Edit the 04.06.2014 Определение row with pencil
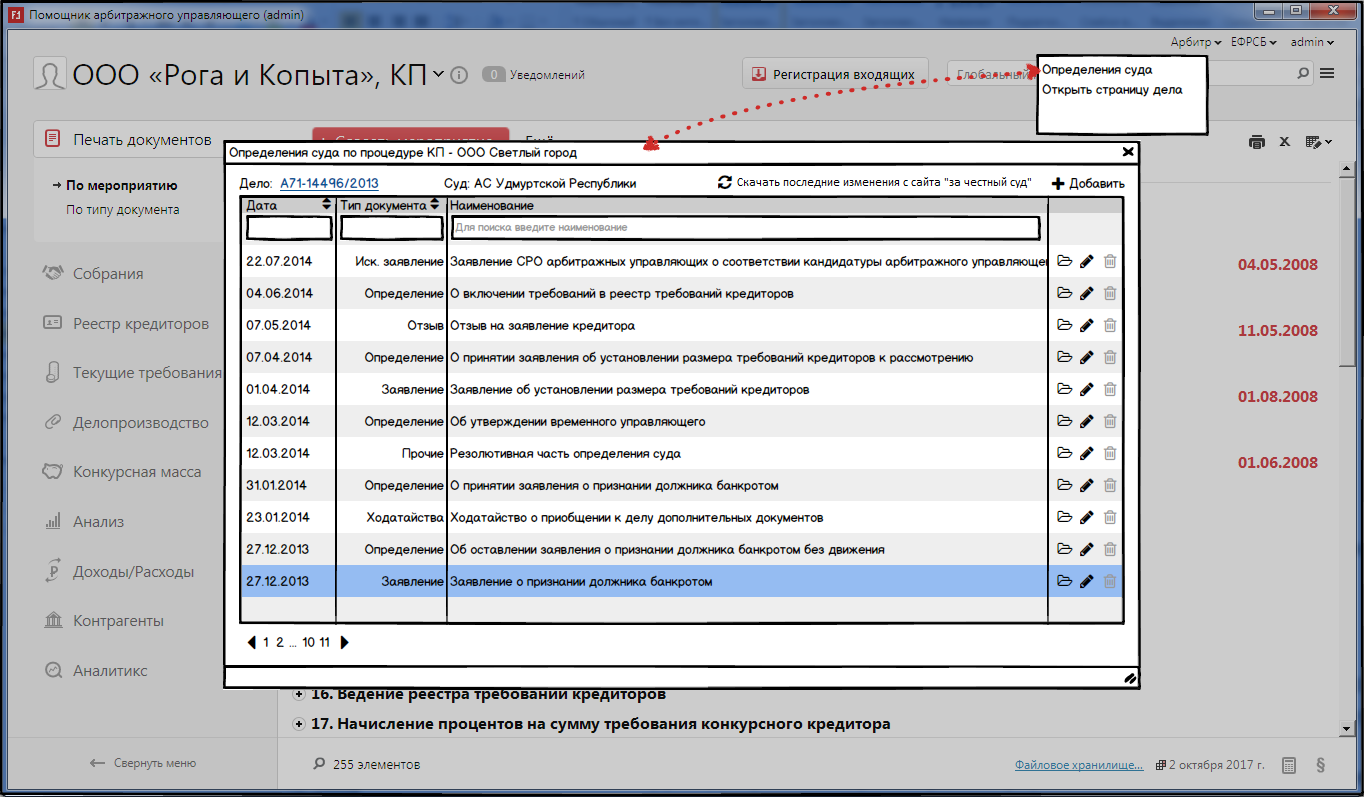 (x=1087, y=294)
